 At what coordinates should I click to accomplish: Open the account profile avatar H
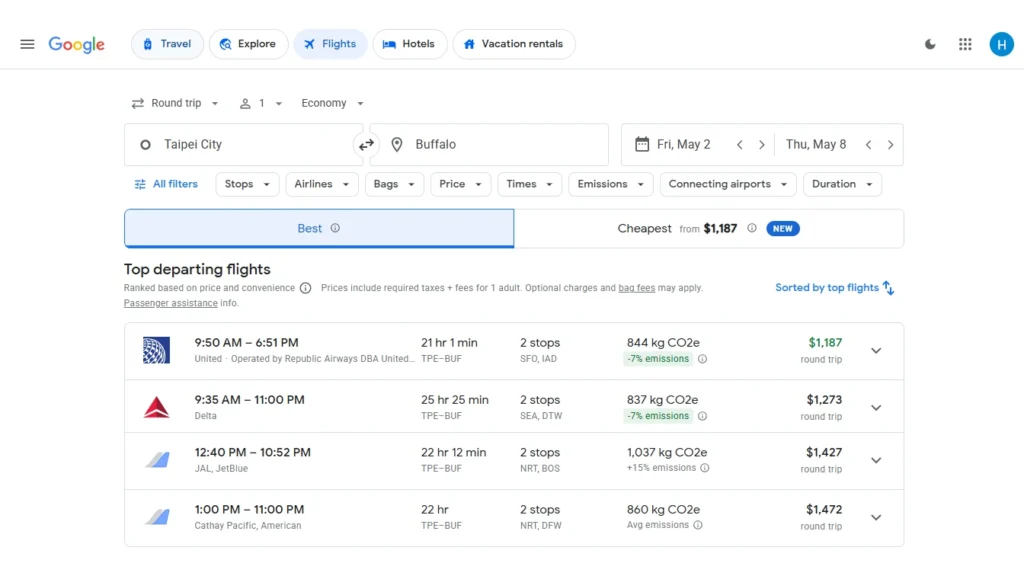(1001, 44)
